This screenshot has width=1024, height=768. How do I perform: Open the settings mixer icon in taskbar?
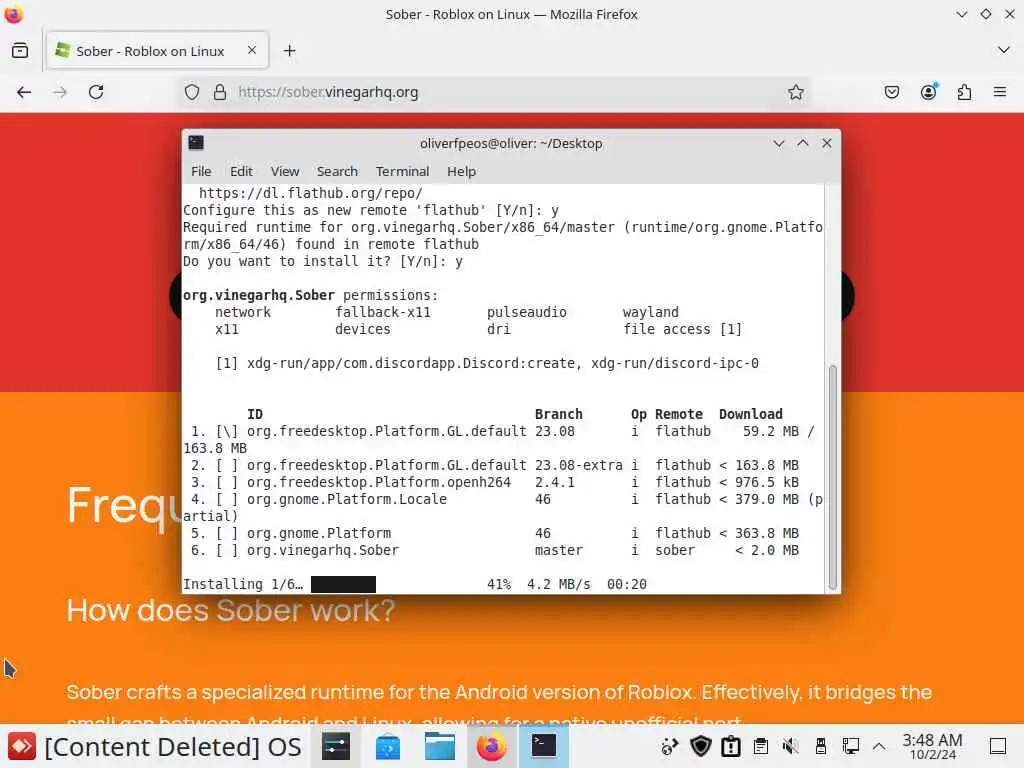(336, 746)
